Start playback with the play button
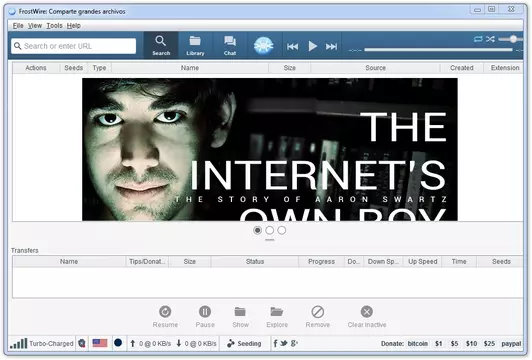The image size is (532, 360). (312, 46)
